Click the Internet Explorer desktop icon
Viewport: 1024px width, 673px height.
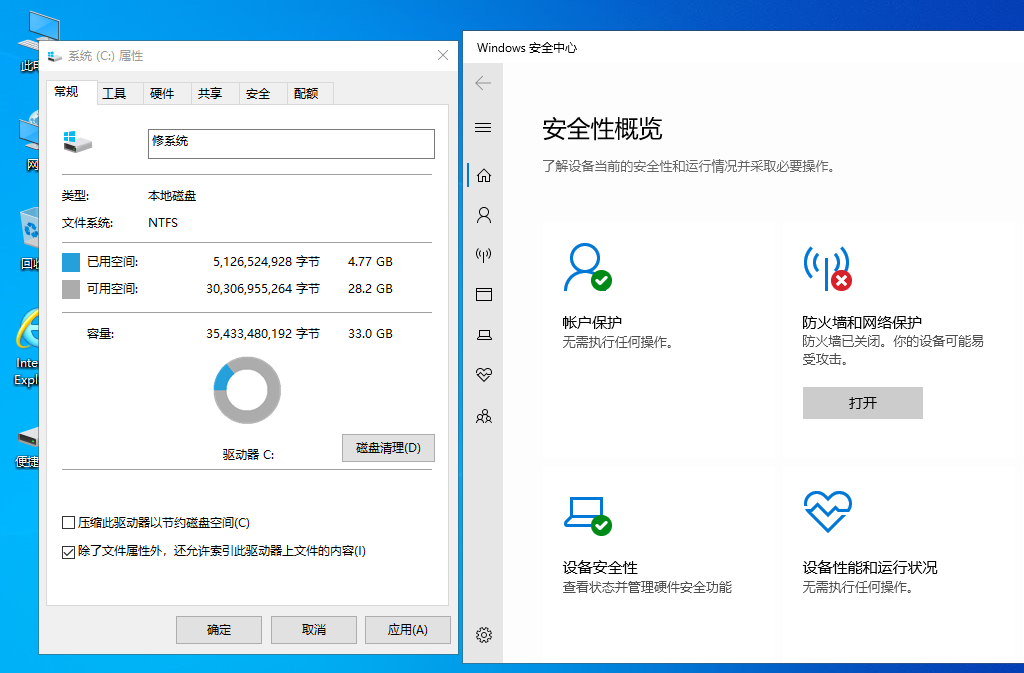click(x=27, y=329)
